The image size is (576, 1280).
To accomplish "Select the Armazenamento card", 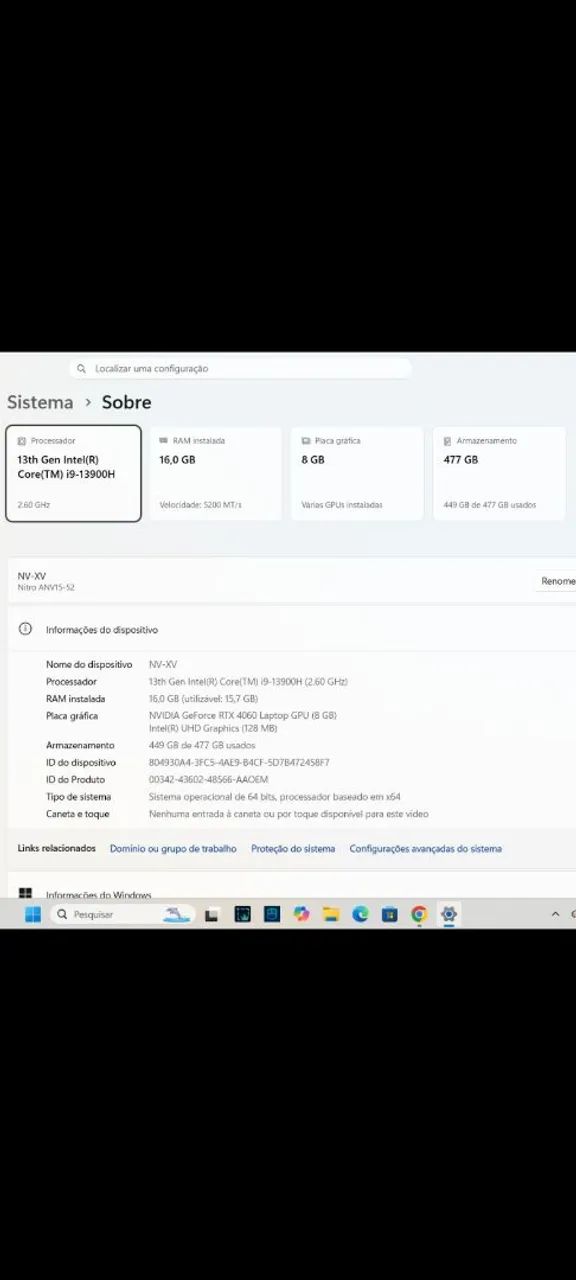I will click(499, 473).
